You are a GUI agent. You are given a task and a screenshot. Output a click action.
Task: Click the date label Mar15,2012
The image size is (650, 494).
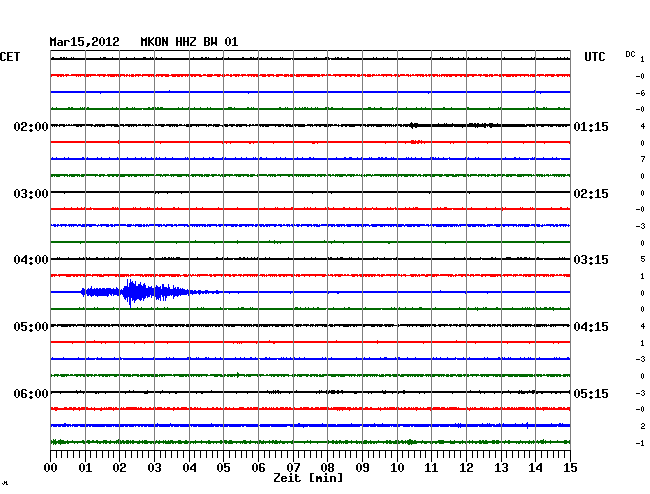[84, 42]
